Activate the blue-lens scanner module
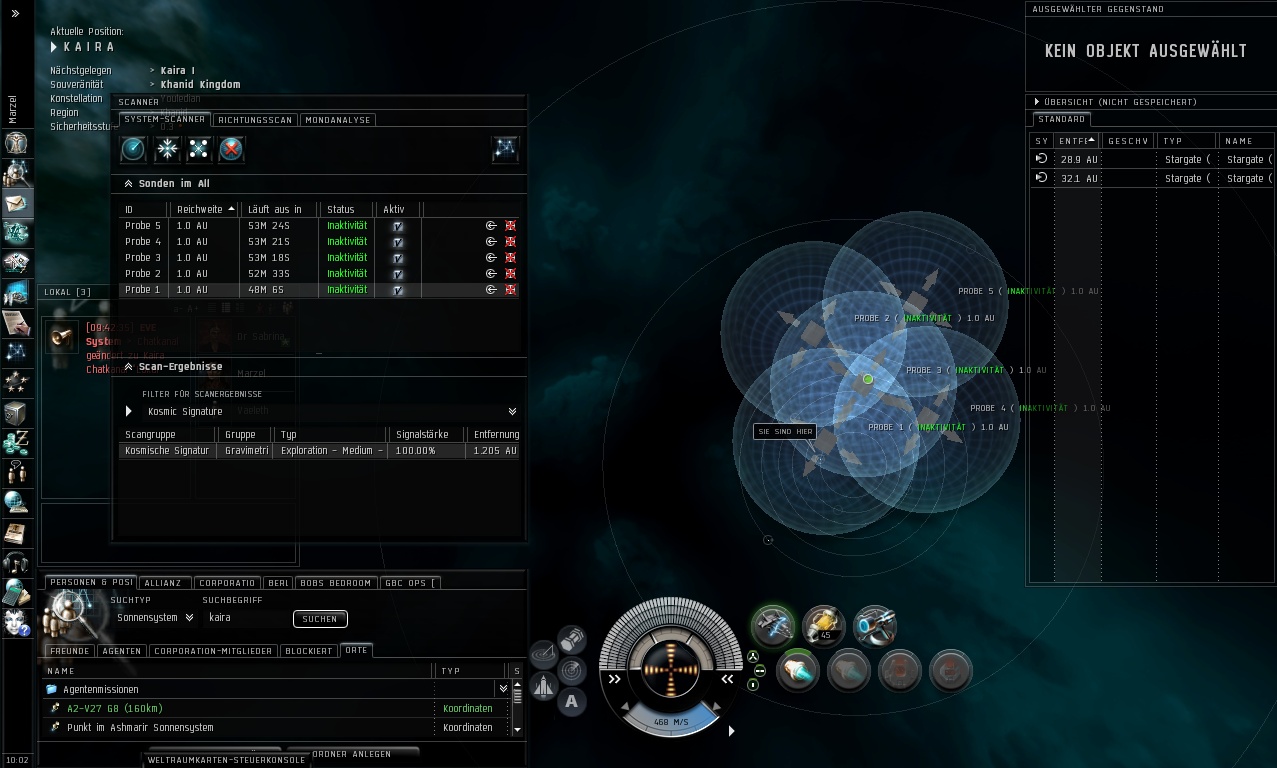Viewport: 1277px width, 768px height. pos(875,627)
